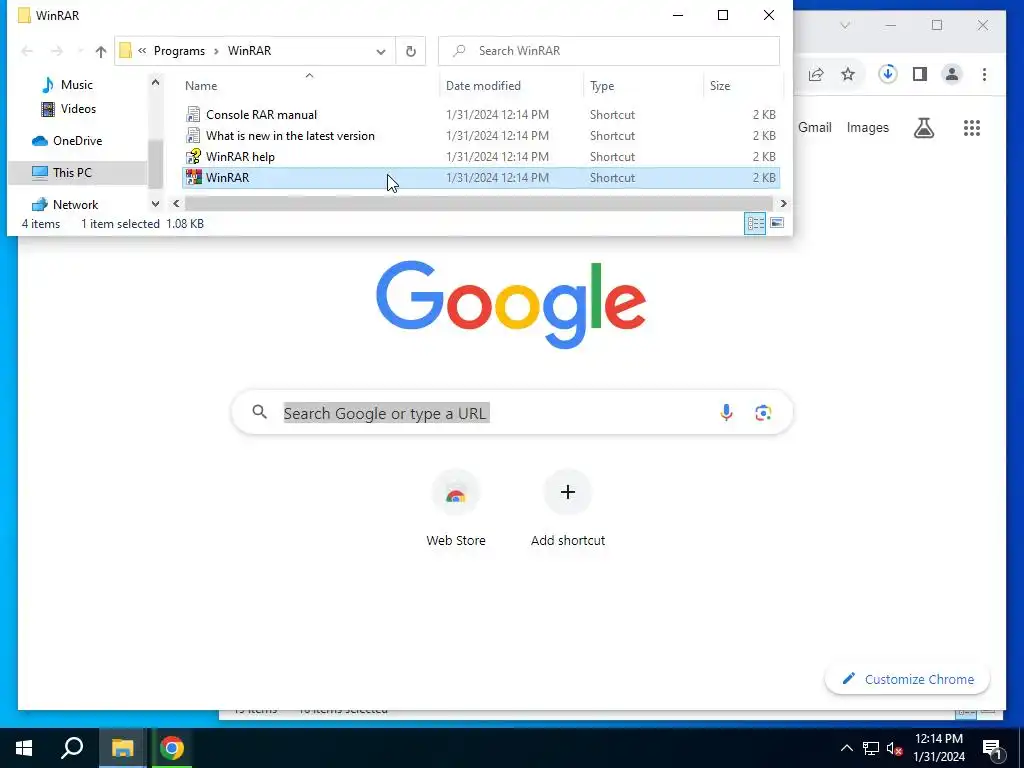Open network status tray icon

(x=871, y=748)
